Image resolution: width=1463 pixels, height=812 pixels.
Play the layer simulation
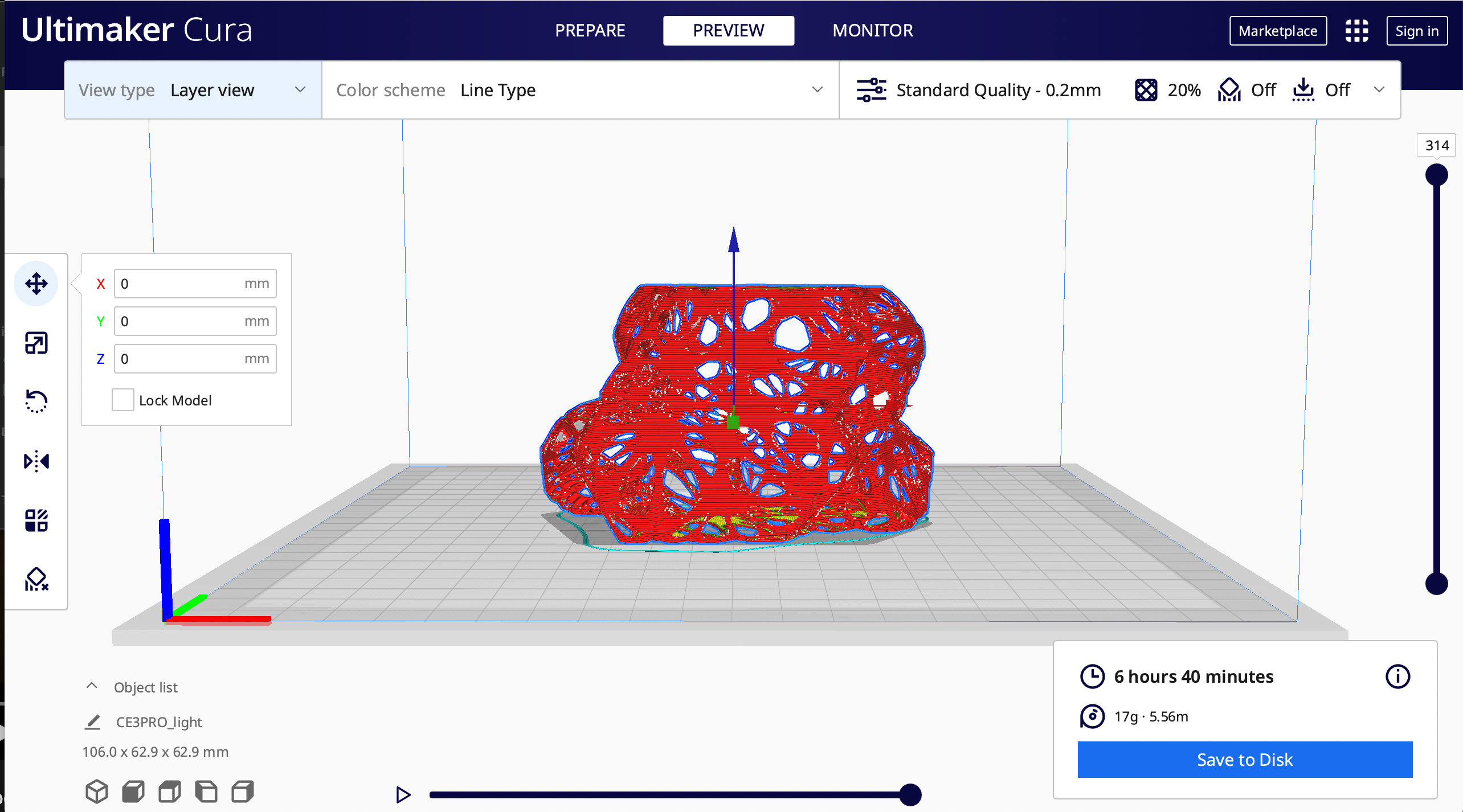403,794
